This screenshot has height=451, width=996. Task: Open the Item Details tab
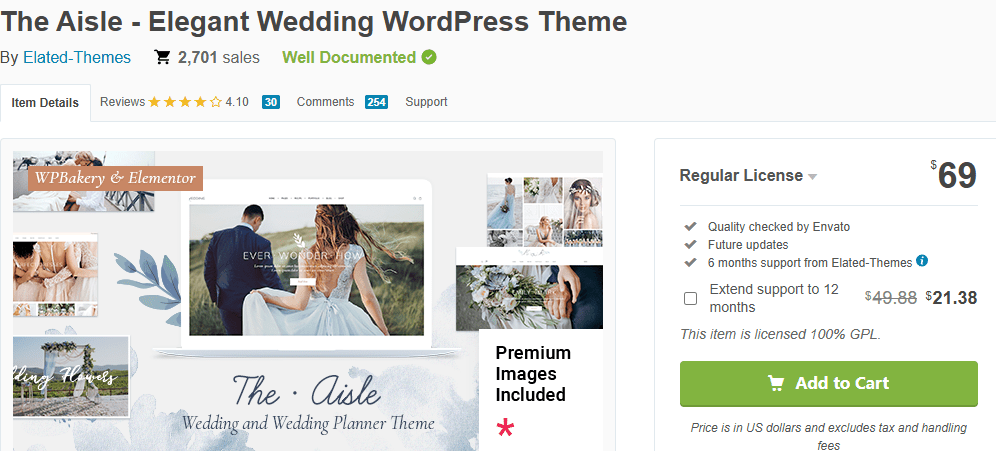(45, 103)
